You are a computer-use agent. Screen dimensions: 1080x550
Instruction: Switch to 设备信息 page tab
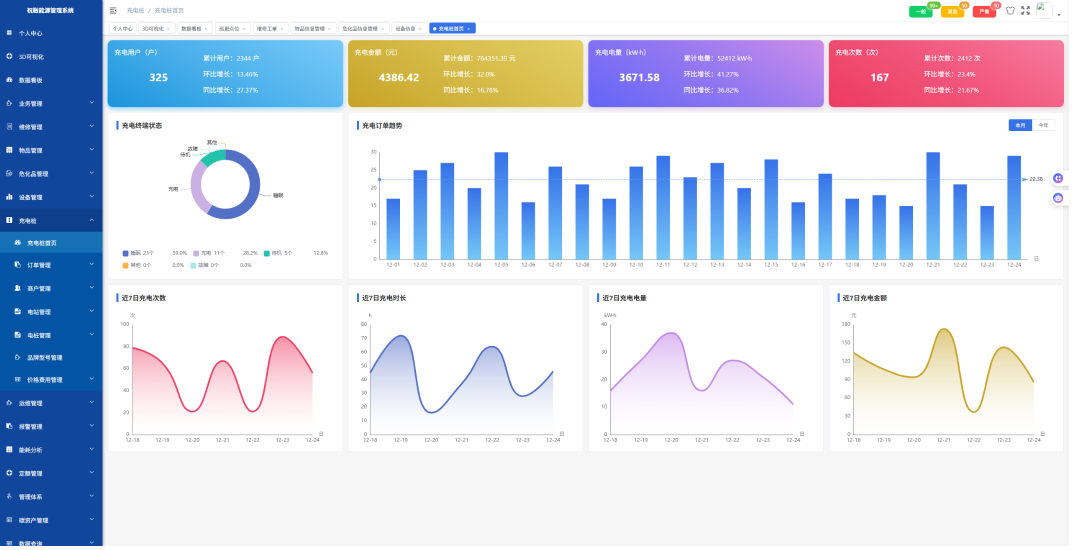[409, 28]
